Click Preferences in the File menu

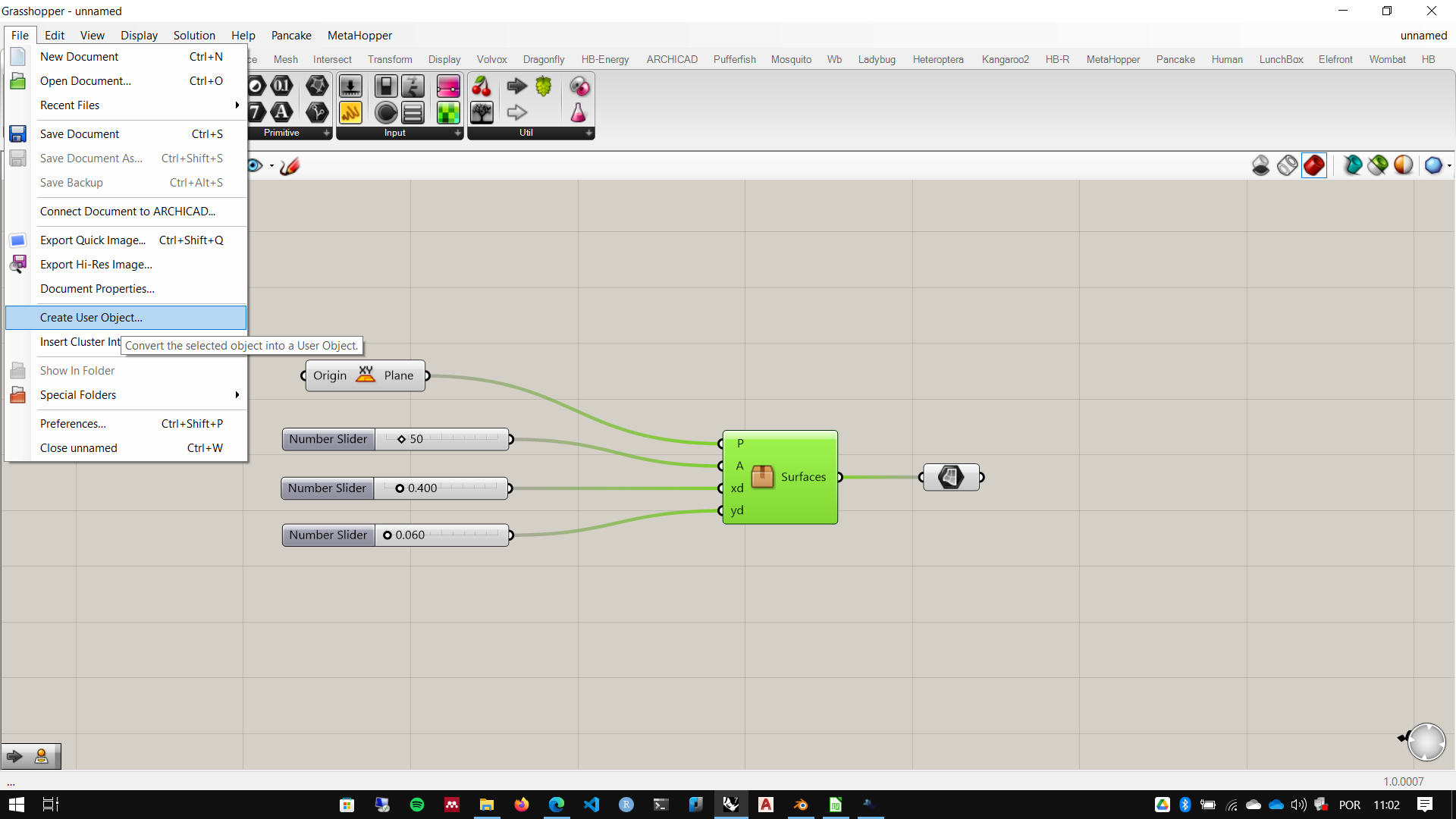tap(126, 424)
